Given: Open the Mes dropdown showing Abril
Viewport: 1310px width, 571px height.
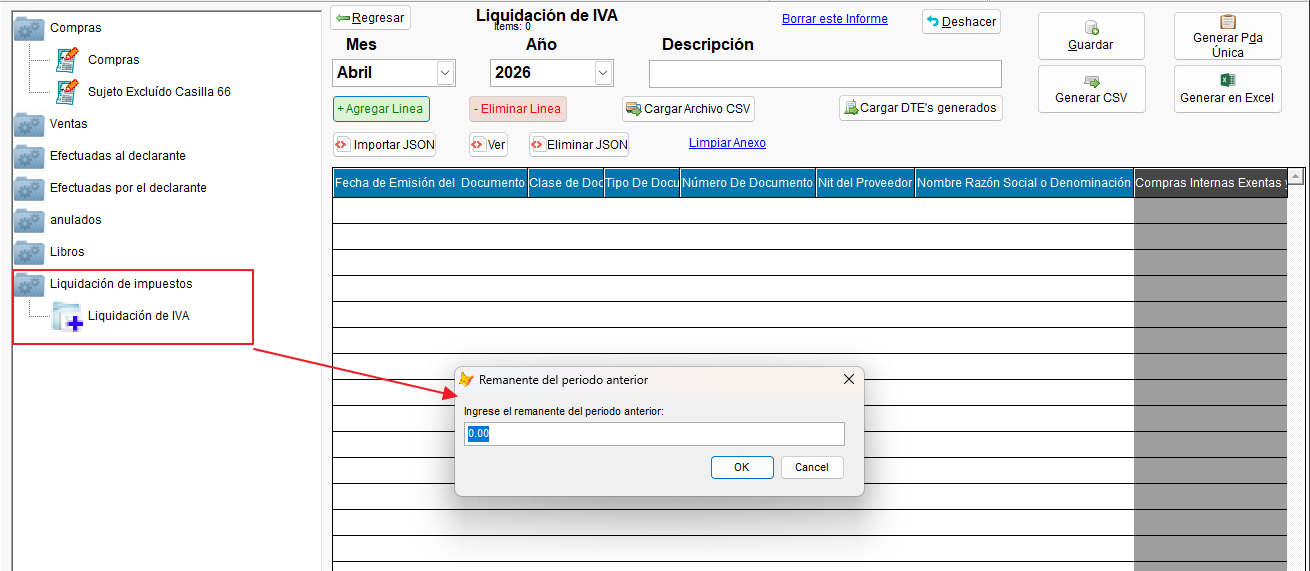Looking at the screenshot, I should click(445, 73).
